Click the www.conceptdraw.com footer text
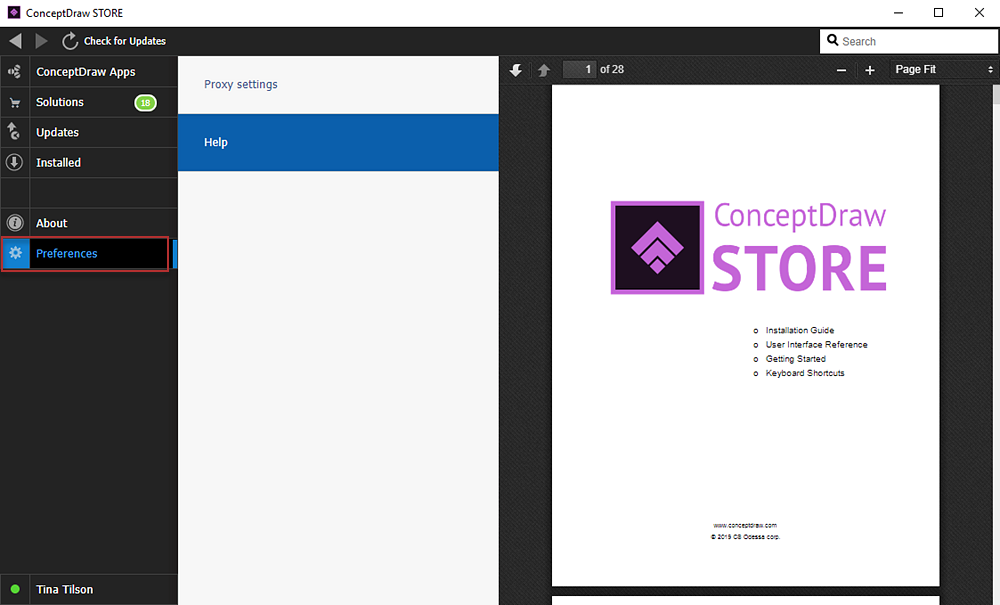This screenshot has width=1000, height=605. [x=745, y=525]
